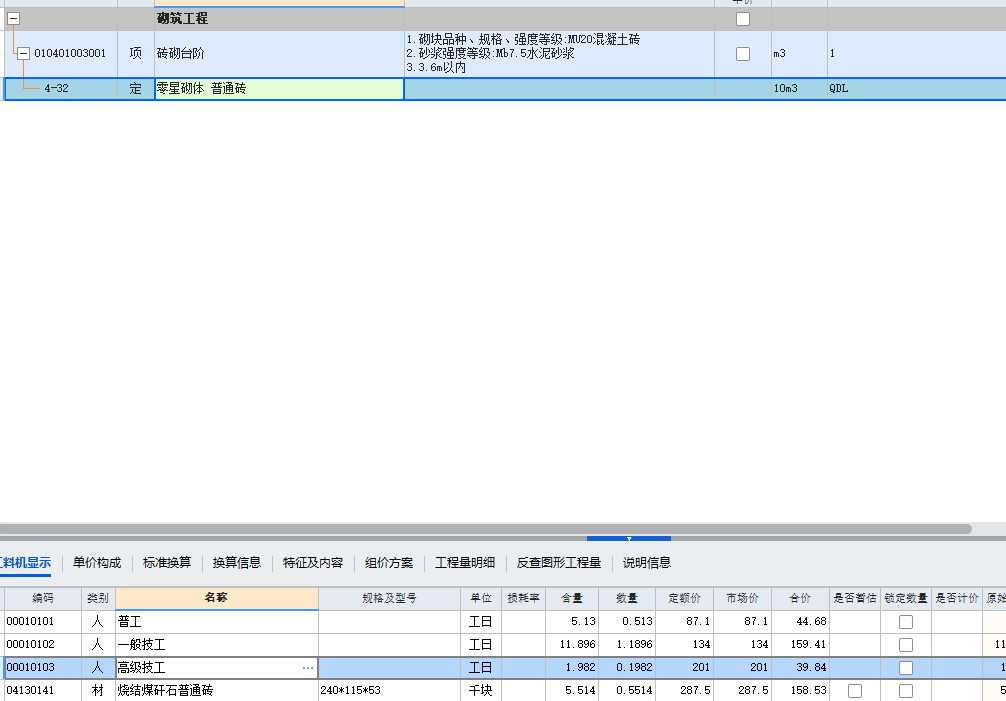Click the 市场价 value 201 for 高级技工
This screenshot has height=701, width=1006.
(742, 668)
